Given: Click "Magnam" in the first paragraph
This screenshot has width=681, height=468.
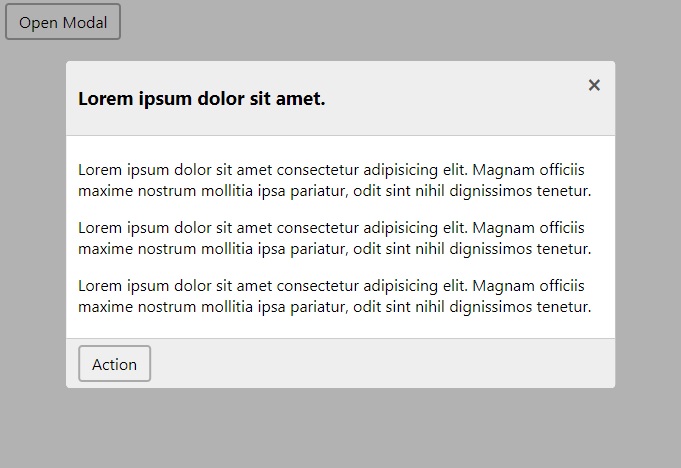Looking at the screenshot, I should 501,170.
